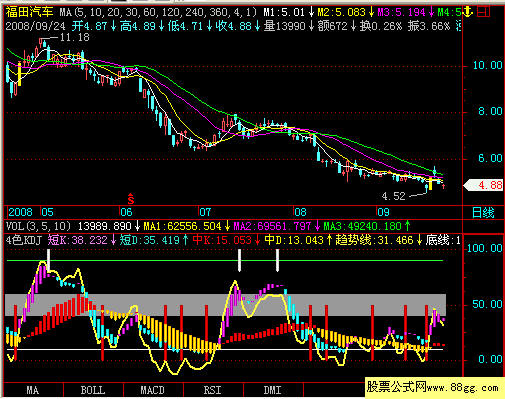Click the 50.00 KDJ axis label
The height and width of the screenshot is (399, 505).
click(487, 304)
